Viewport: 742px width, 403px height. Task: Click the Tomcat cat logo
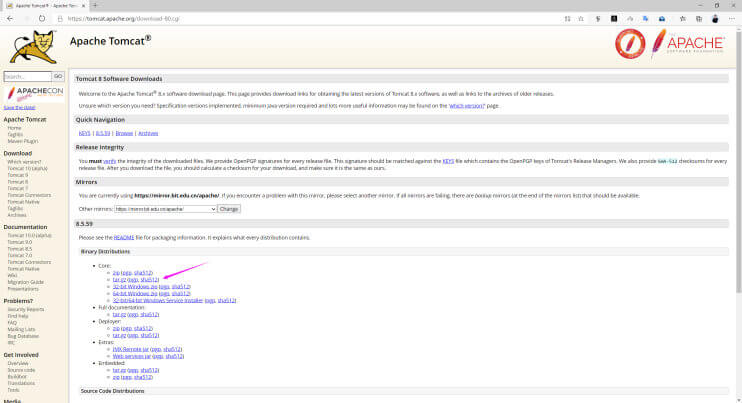coord(33,47)
